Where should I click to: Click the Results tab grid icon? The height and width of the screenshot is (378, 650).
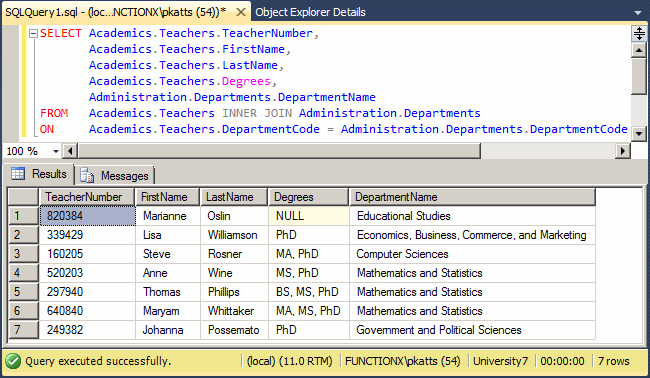click(18, 174)
